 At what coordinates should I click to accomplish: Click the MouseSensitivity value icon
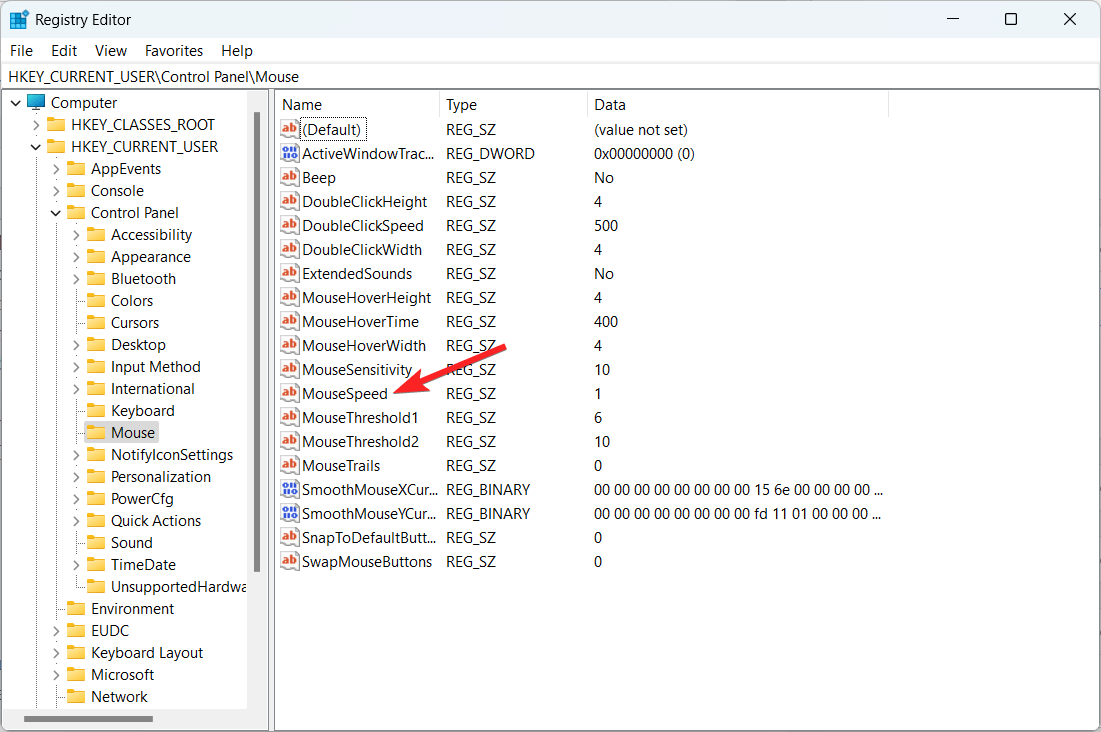289,369
